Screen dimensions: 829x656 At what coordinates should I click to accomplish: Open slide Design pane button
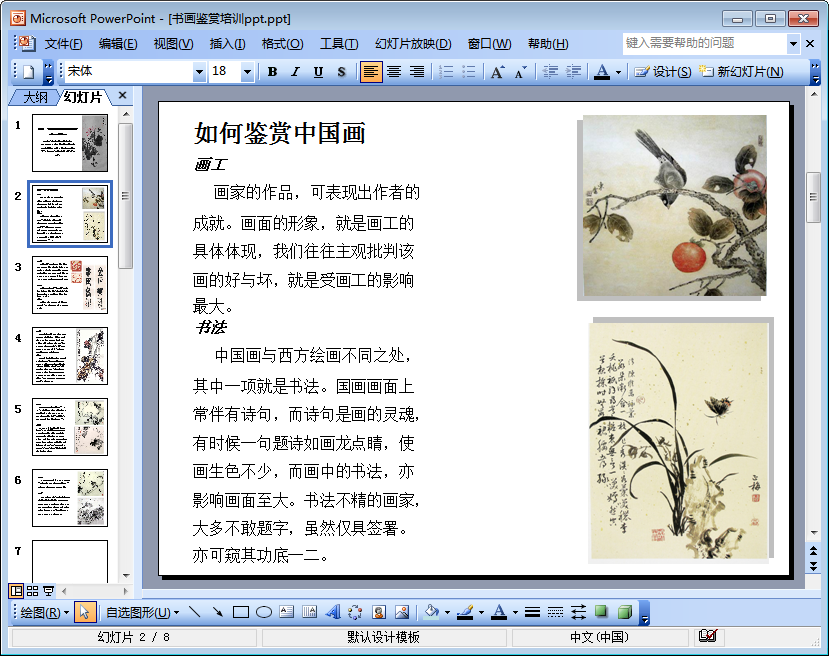(663, 71)
